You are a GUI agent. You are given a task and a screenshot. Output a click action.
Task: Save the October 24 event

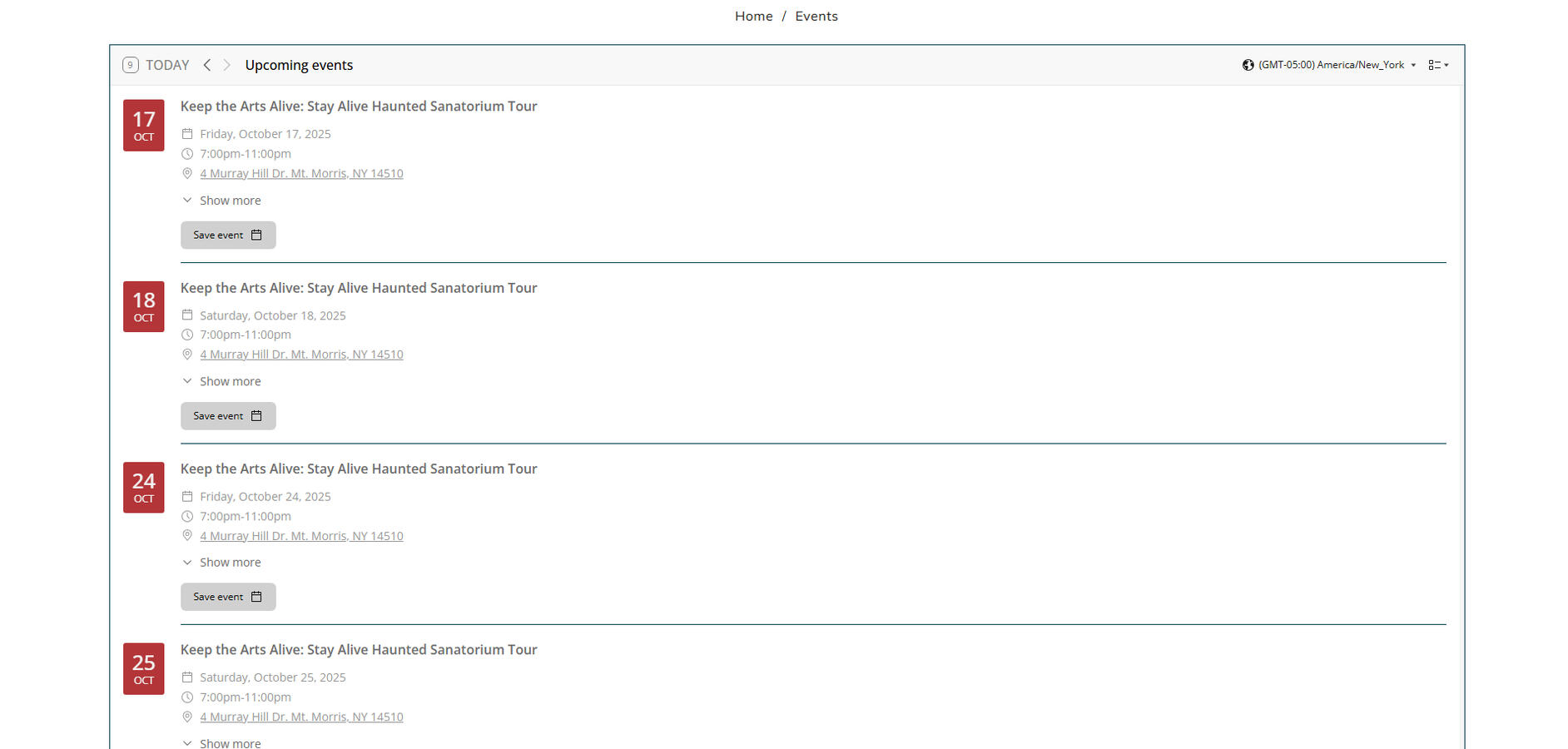pos(228,597)
